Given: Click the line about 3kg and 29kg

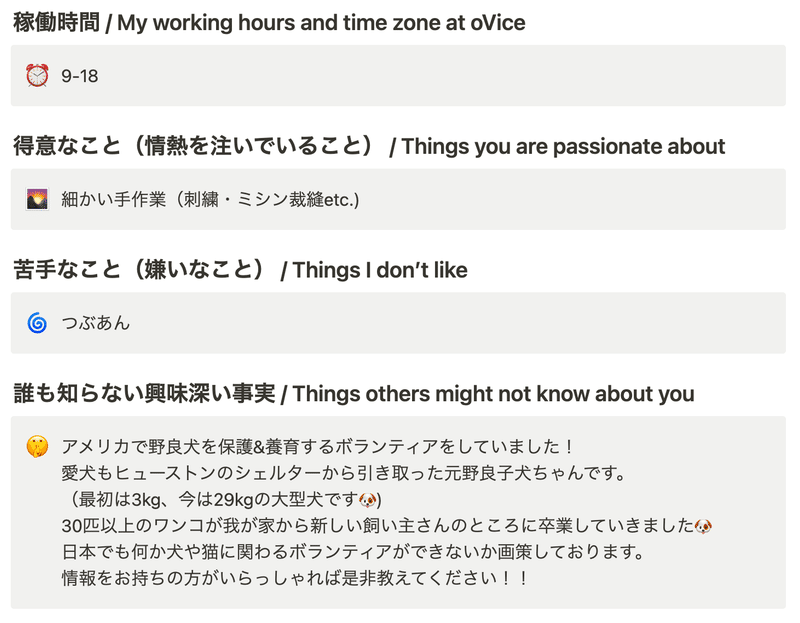Looking at the screenshot, I should pos(221,500).
